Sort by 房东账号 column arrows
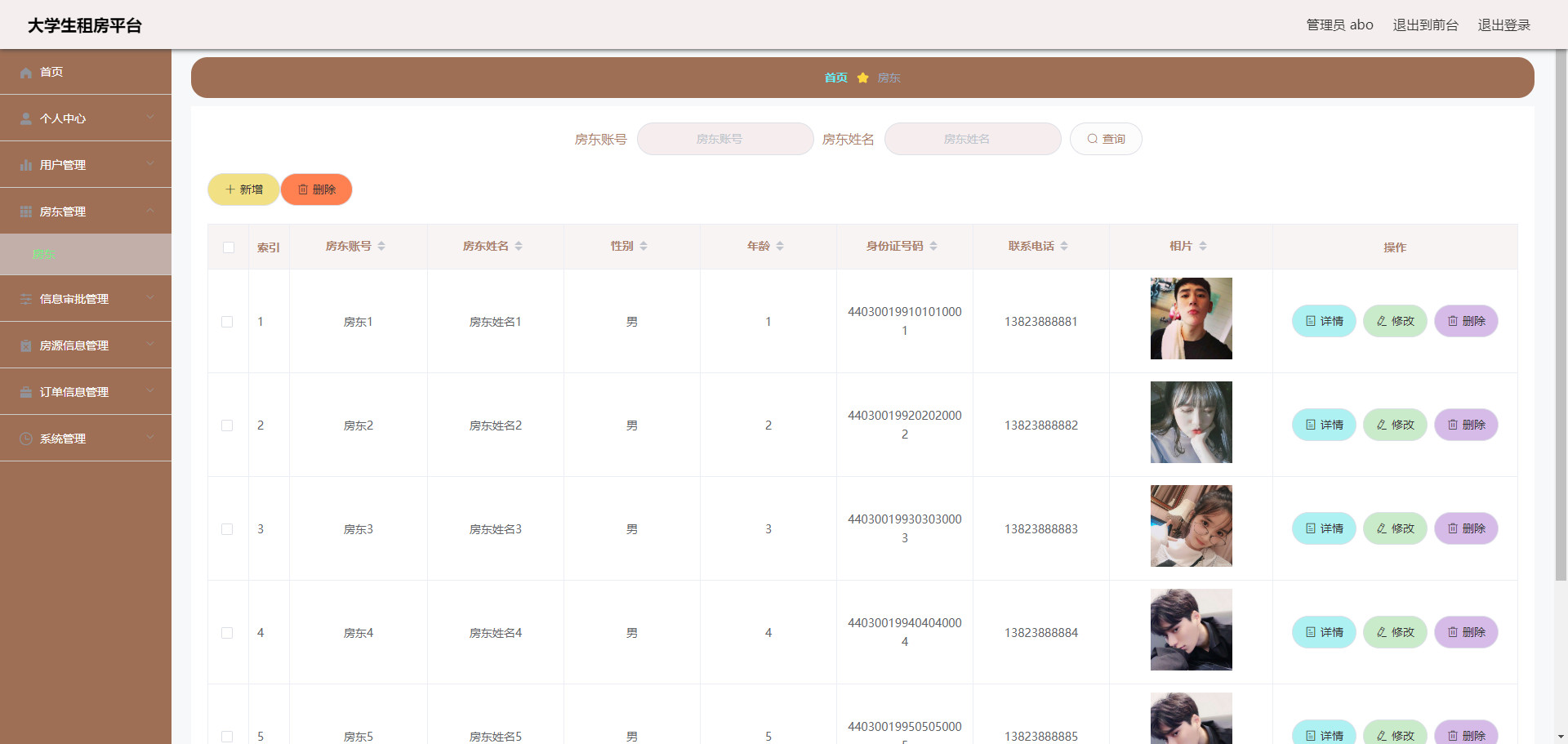 [x=381, y=246]
